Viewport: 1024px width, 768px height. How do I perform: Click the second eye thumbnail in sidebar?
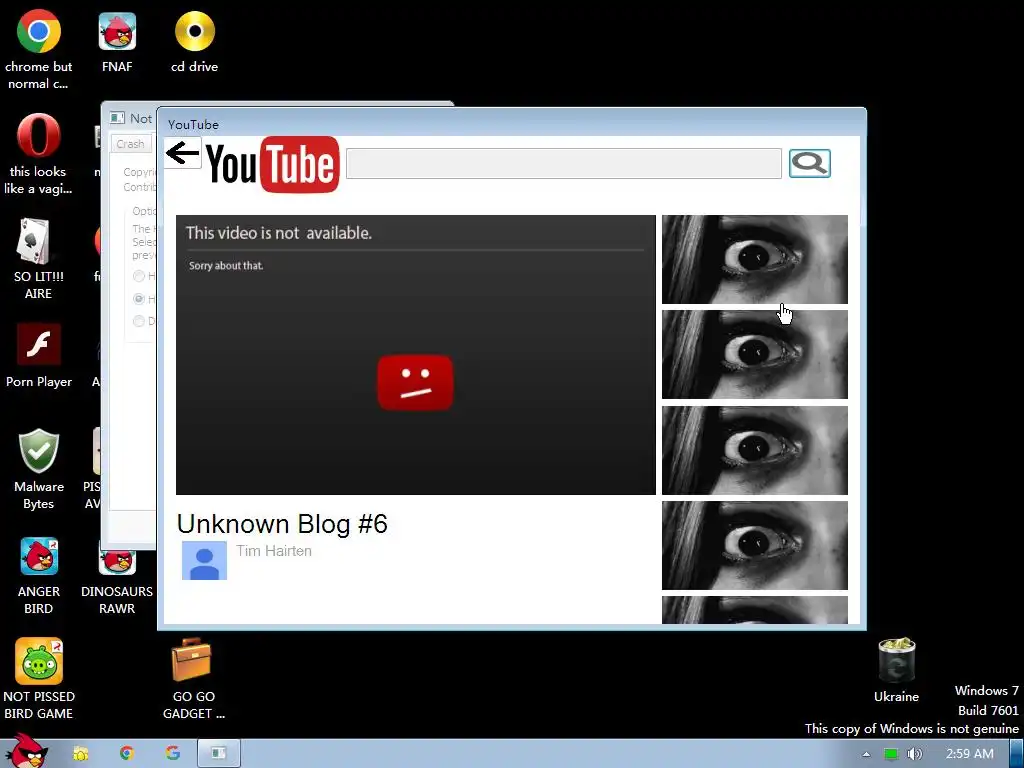pyautogui.click(x=755, y=355)
